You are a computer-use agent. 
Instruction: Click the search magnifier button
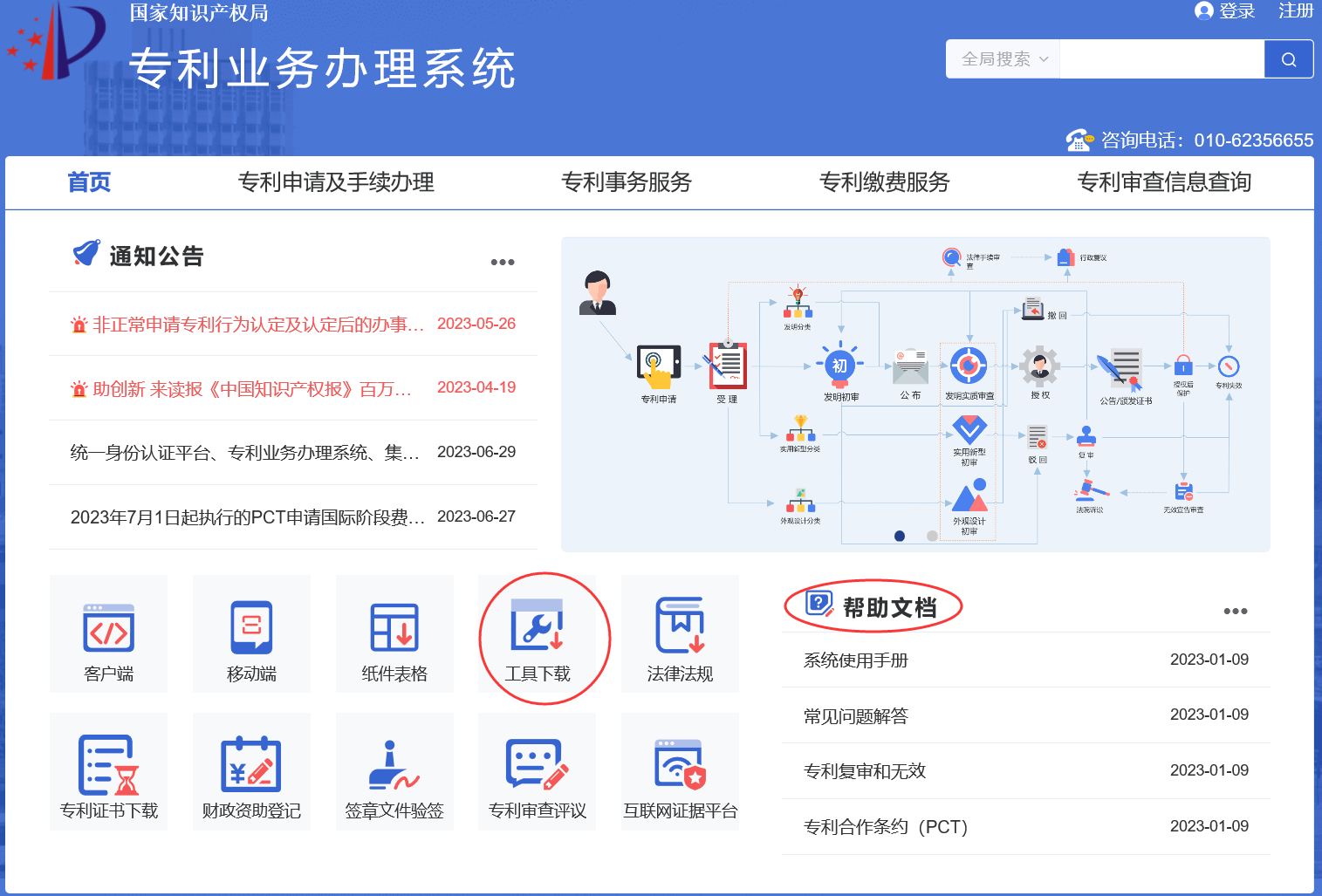click(x=1289, y=59)
